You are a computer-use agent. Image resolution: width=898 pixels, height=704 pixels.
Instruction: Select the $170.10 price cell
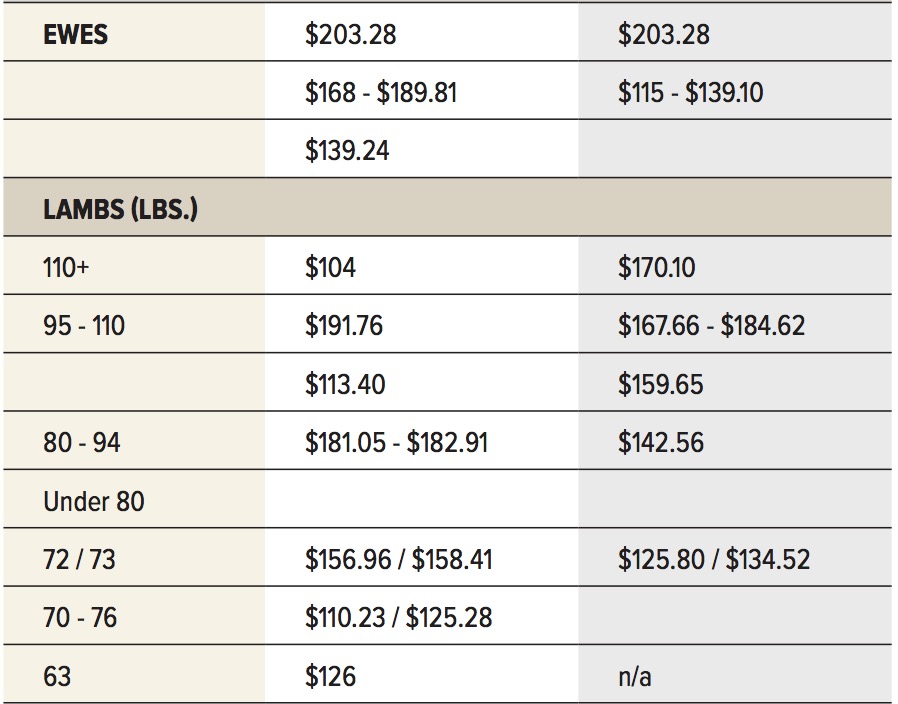pyautogui.click(x=656, y=268)
